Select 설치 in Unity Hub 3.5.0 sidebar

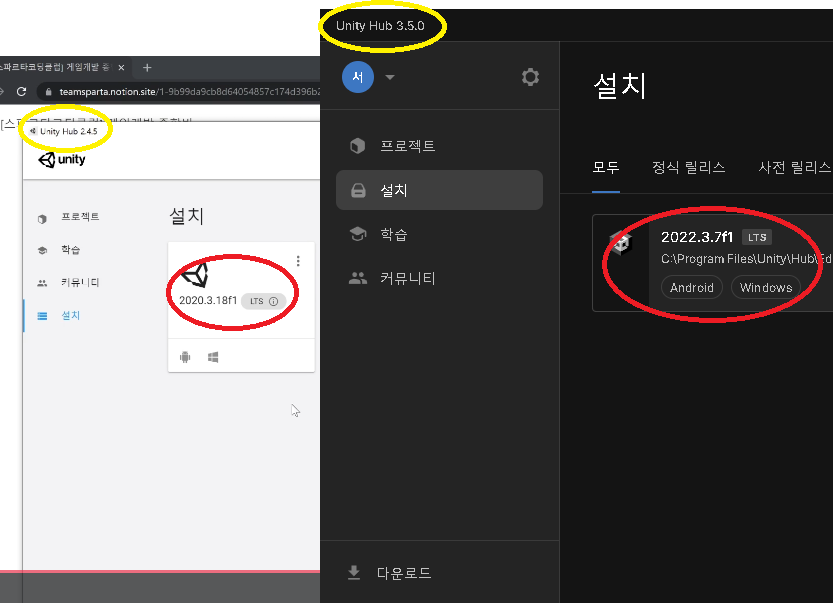tap(439, 190)
